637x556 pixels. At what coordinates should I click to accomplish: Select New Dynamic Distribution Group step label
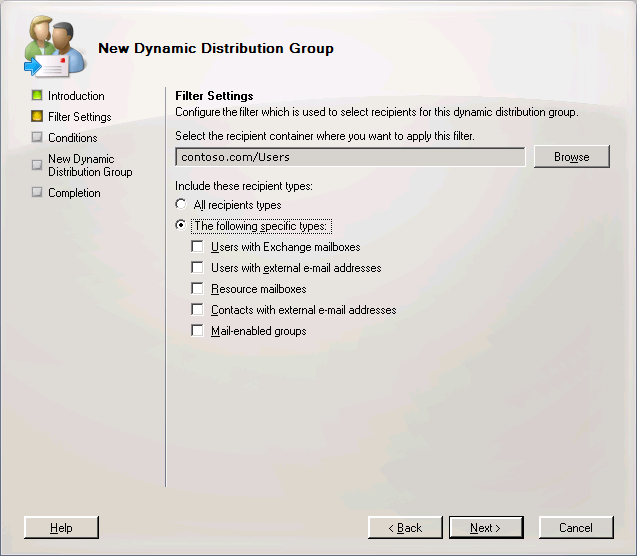click(90, 165)
